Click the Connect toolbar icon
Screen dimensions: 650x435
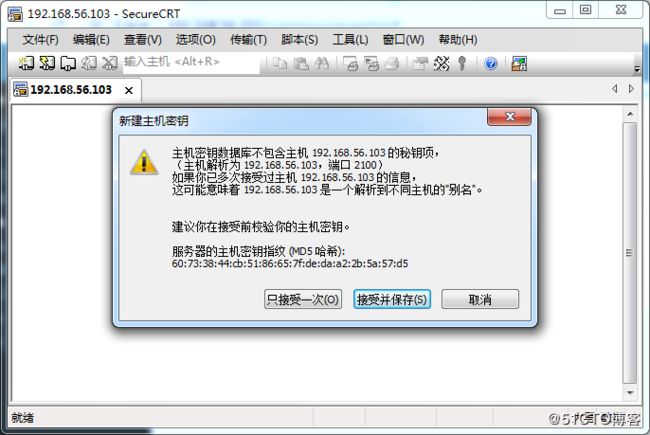[26, 63]
